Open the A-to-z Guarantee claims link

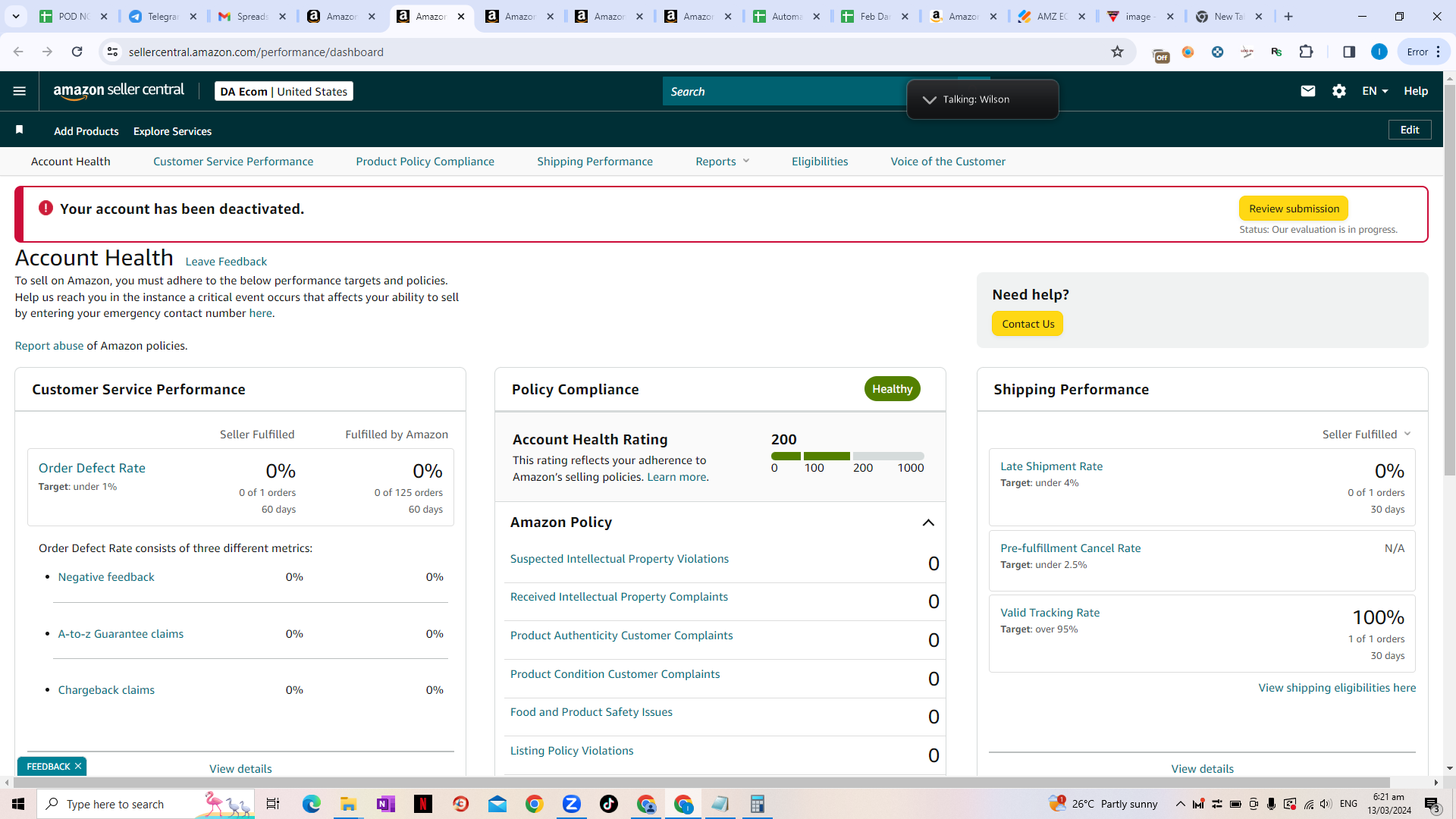[x=121, y=634]
